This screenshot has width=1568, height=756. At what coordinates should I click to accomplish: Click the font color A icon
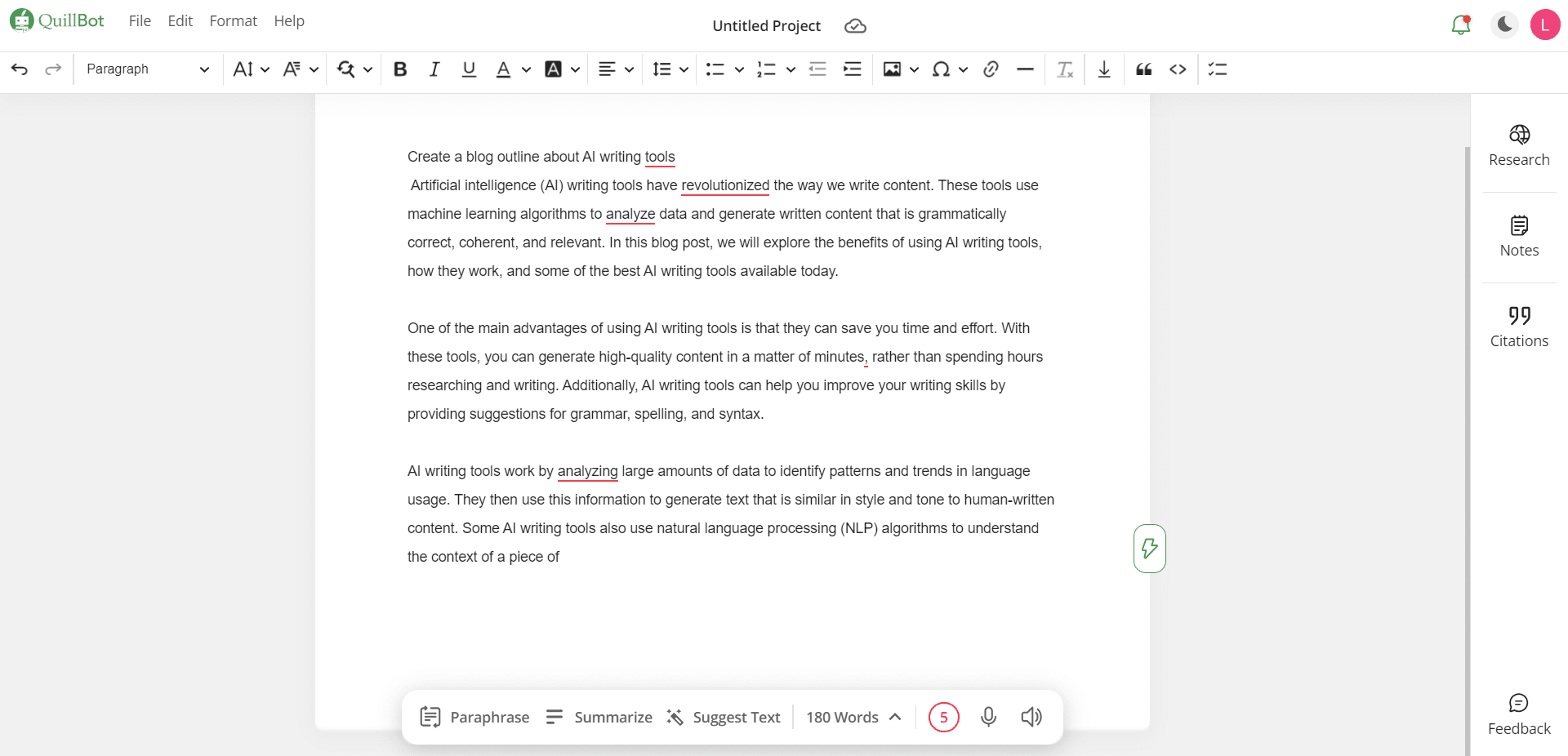(x=504, y=69)
